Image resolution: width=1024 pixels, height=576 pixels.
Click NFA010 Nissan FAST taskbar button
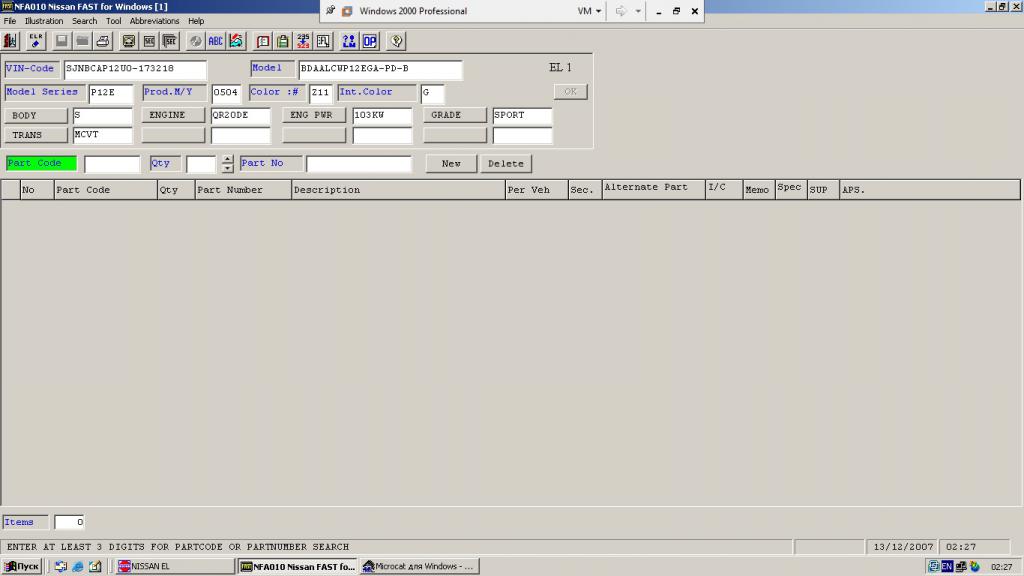(x=298, y=566)
